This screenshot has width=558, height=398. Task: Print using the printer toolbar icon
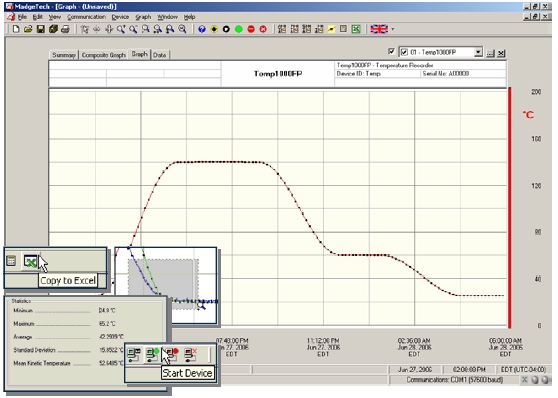pyautogui.click(x=65, y=29)
